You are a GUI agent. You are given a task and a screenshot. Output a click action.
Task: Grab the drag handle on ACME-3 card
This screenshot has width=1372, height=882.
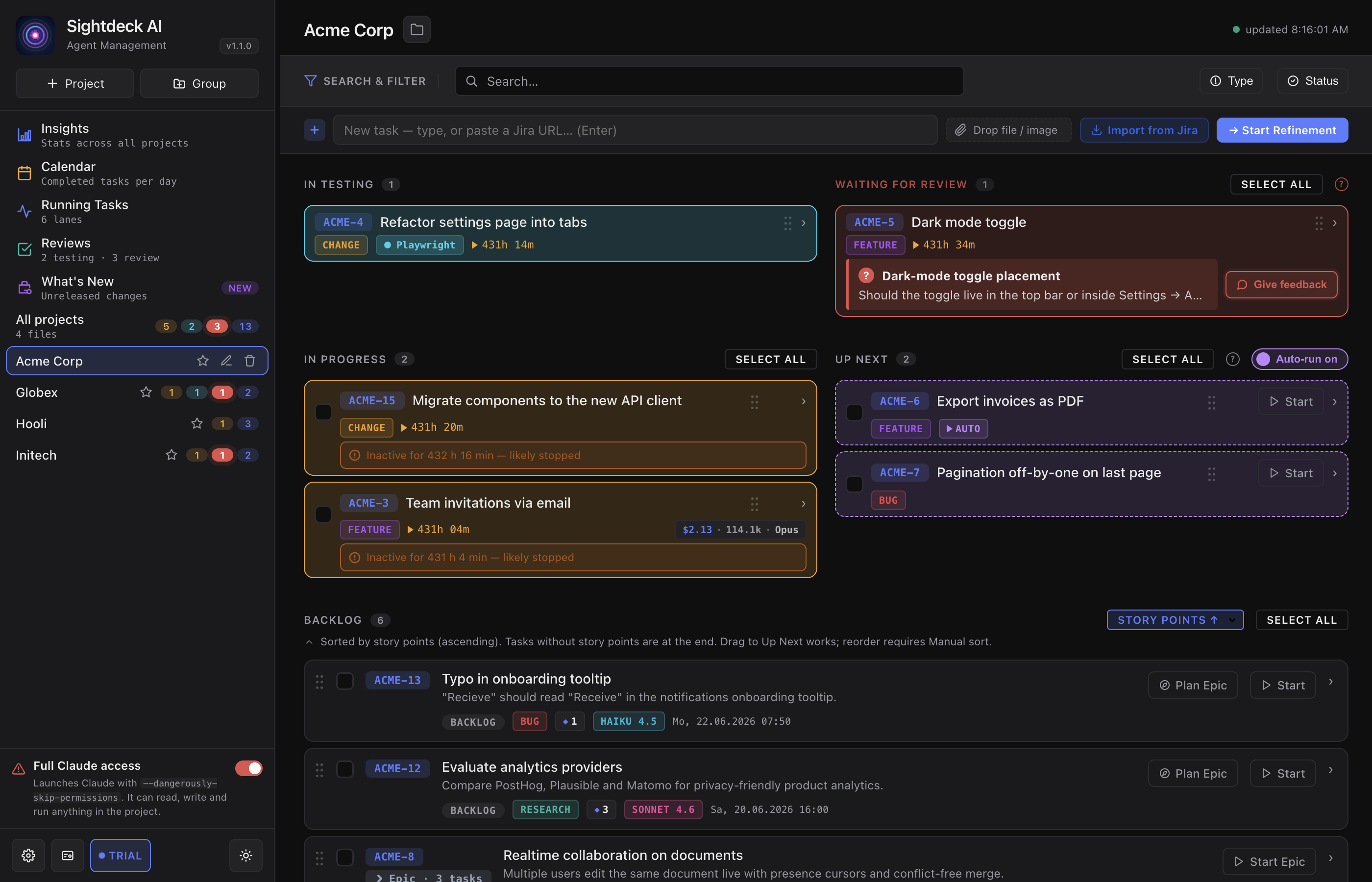click(755, 504)
